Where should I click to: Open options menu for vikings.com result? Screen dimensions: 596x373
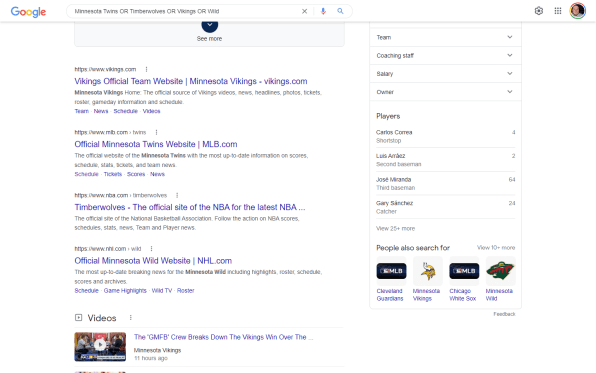coord(146,69)
